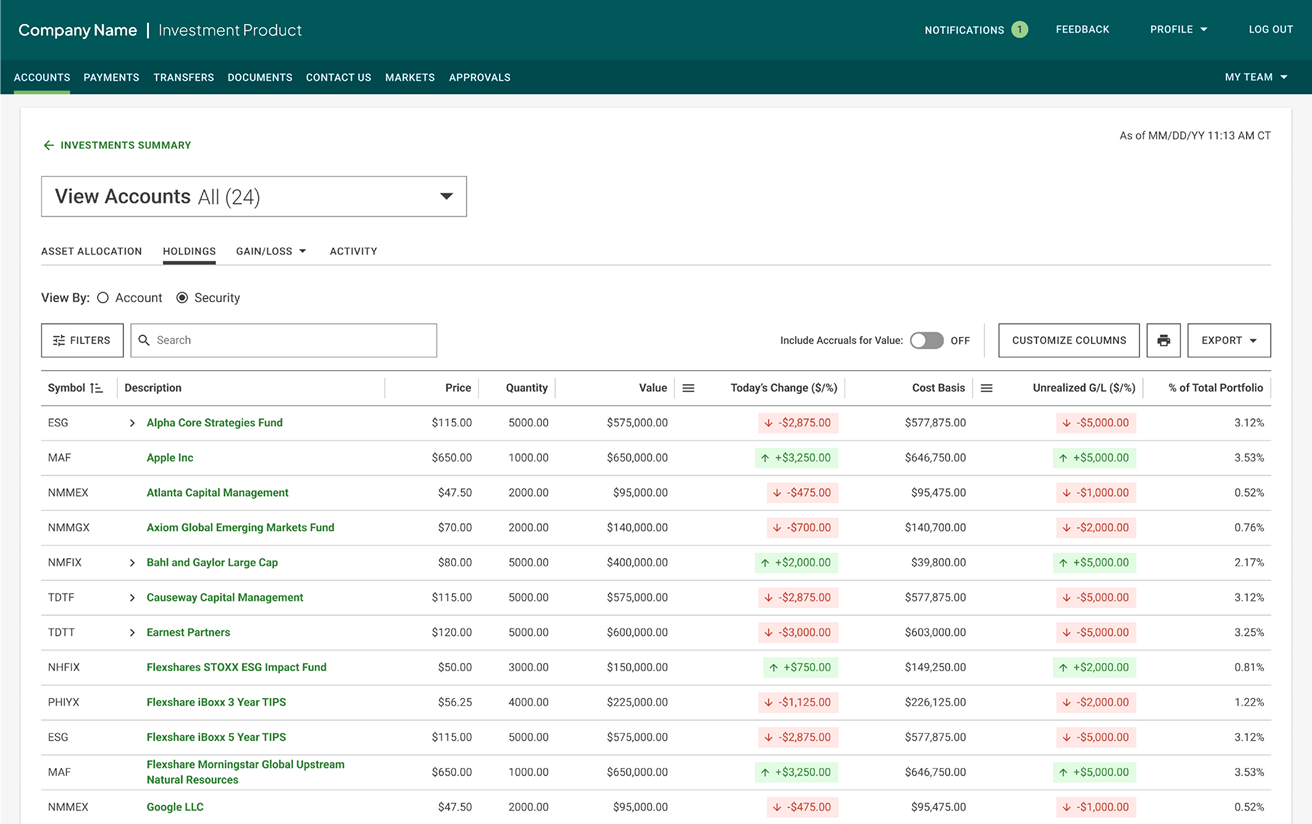Open Flexshare iBoxx 3 Year TIPS link

(217, 703)
